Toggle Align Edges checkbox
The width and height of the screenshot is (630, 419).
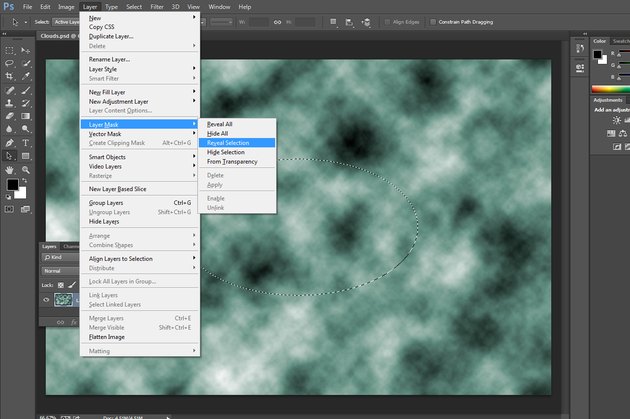[387, 22]
